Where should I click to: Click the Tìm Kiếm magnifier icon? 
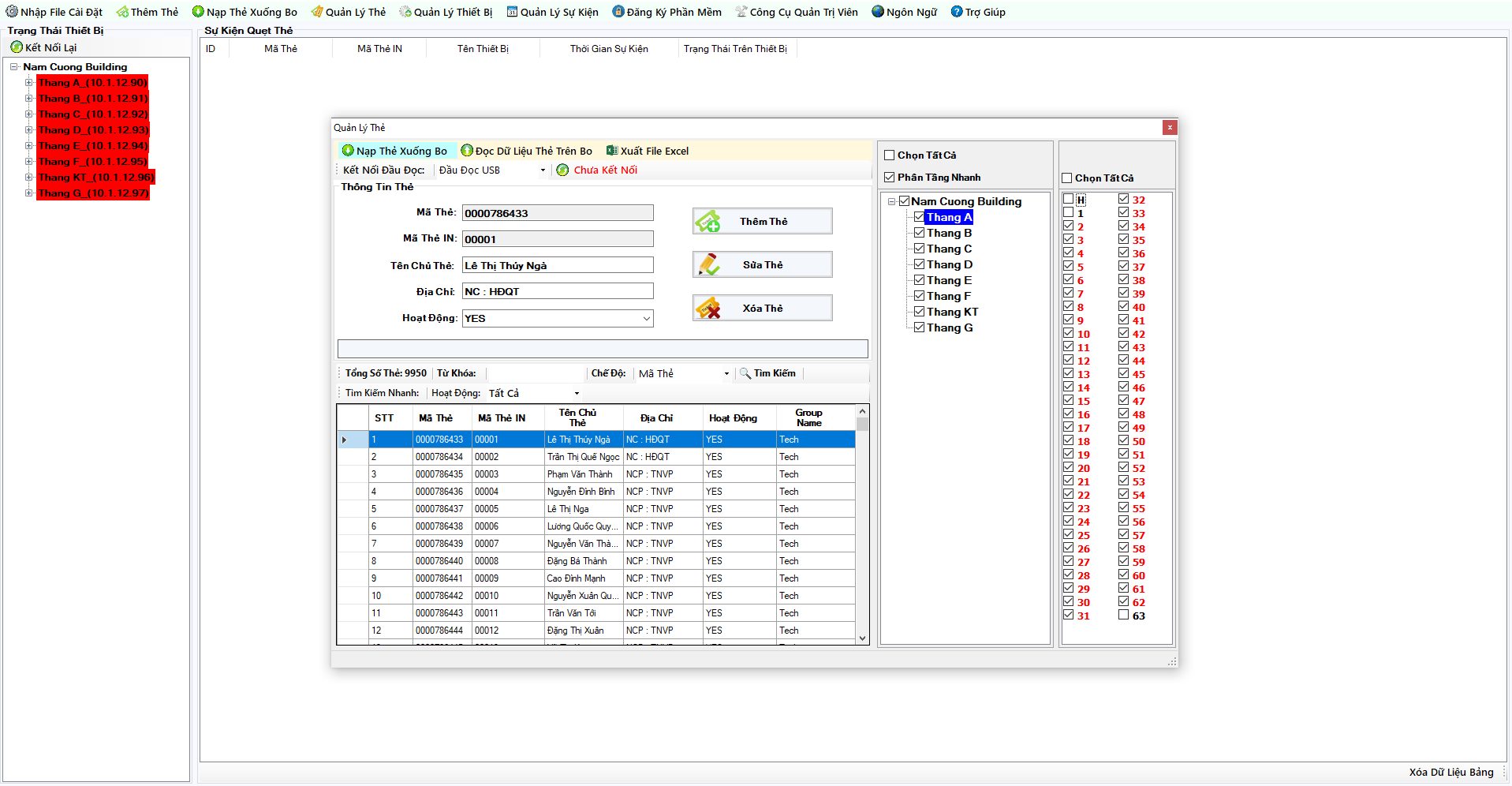point(745,373)
